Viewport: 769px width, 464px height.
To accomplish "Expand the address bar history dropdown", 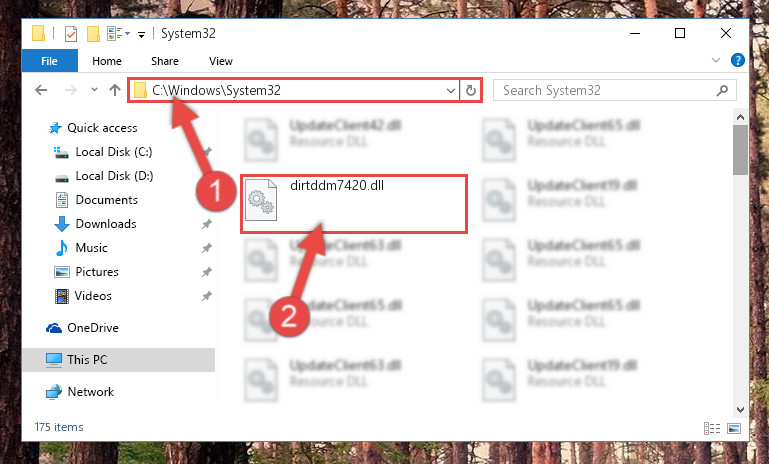I will (450, 90).
